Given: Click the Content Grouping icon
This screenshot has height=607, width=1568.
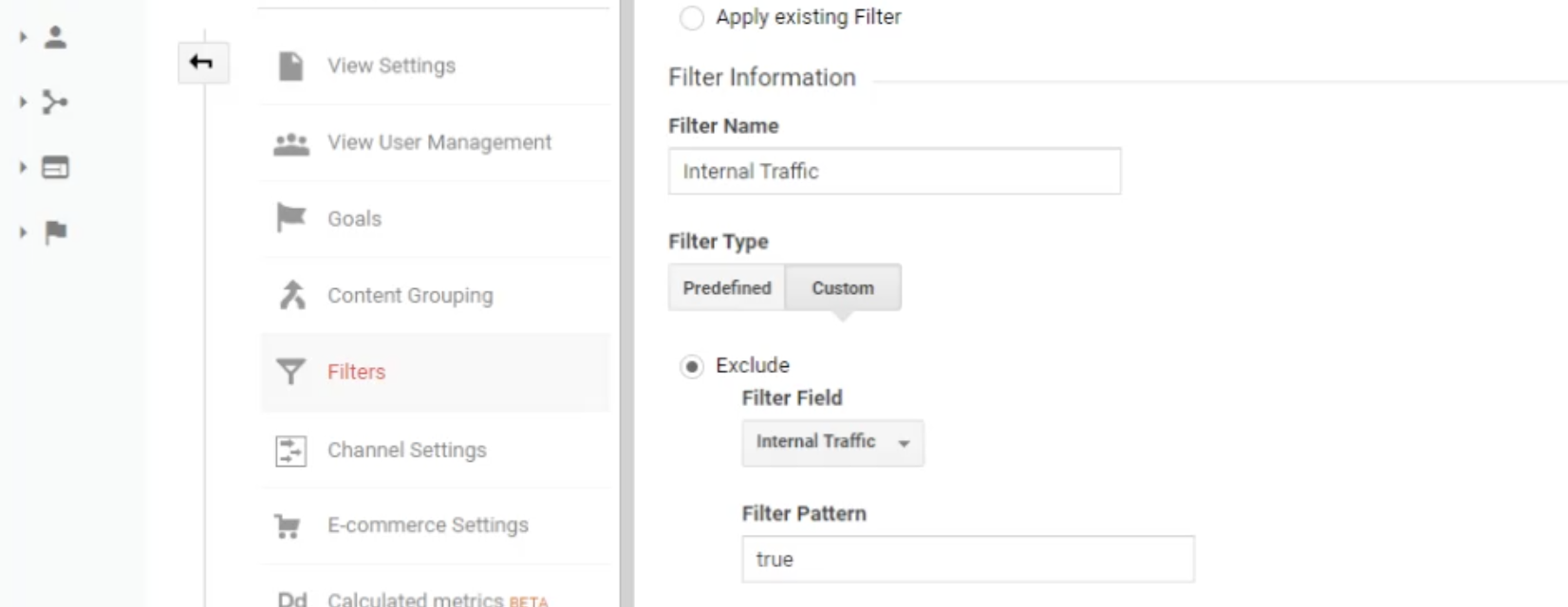Looking at the screenshot, I should (292, 295).
